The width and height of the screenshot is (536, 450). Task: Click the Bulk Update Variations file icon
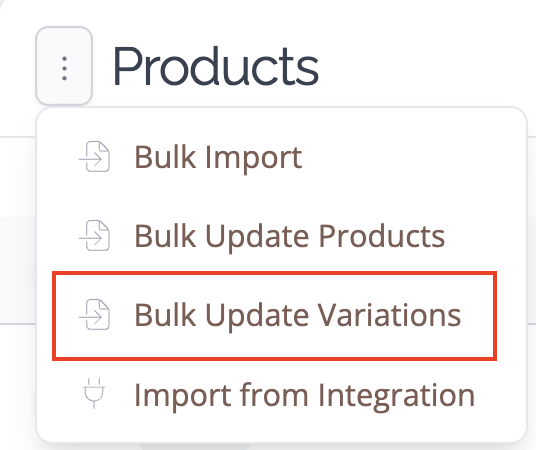(x=94, y=315)
